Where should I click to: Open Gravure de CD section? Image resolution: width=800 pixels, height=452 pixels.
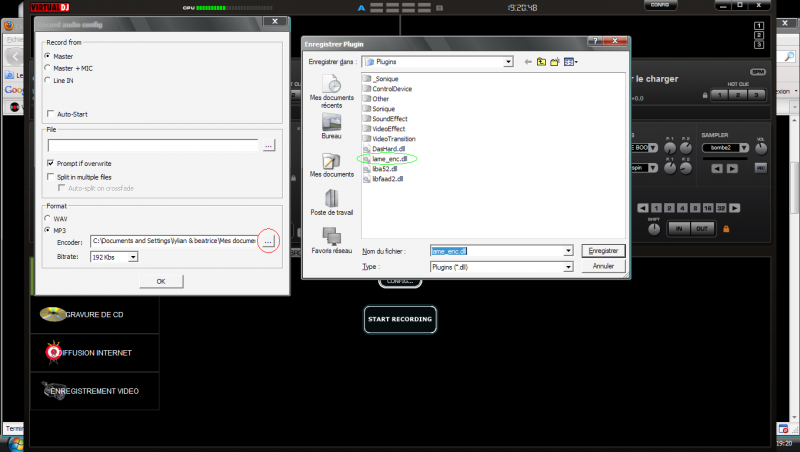[94, 315]
